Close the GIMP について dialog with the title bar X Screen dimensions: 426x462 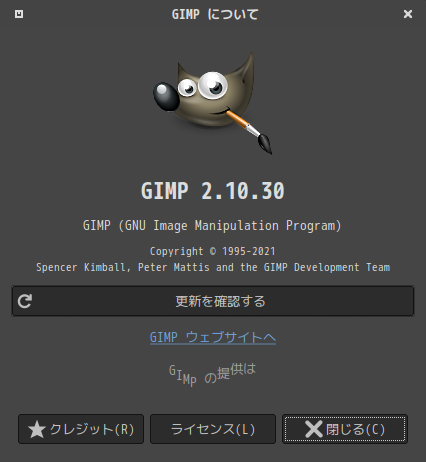[x=408, y=14]
